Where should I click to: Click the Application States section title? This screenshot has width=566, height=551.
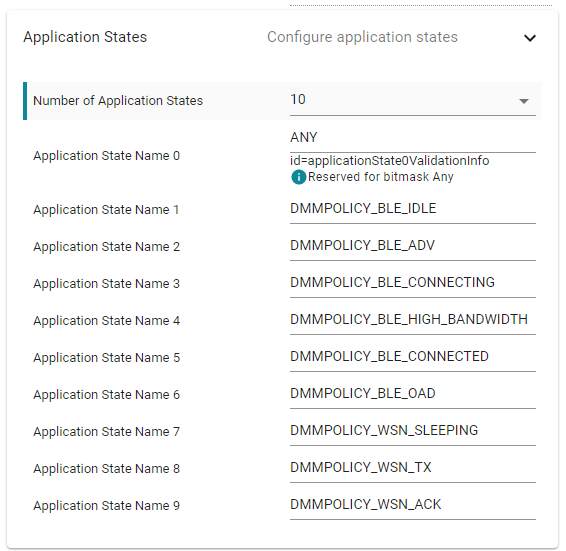(x=85, y=37)
